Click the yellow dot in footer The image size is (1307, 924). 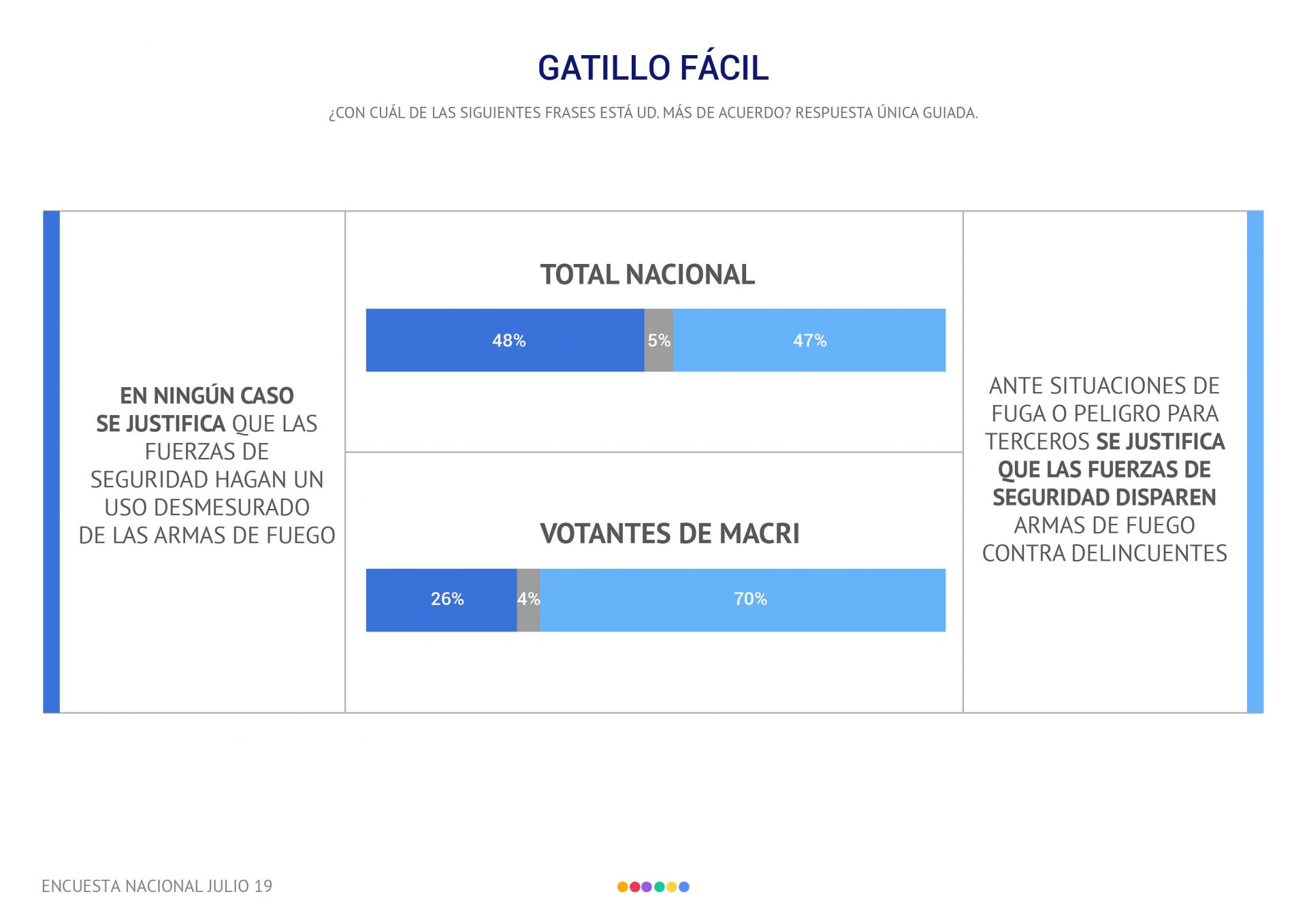[x=672, y=887]
